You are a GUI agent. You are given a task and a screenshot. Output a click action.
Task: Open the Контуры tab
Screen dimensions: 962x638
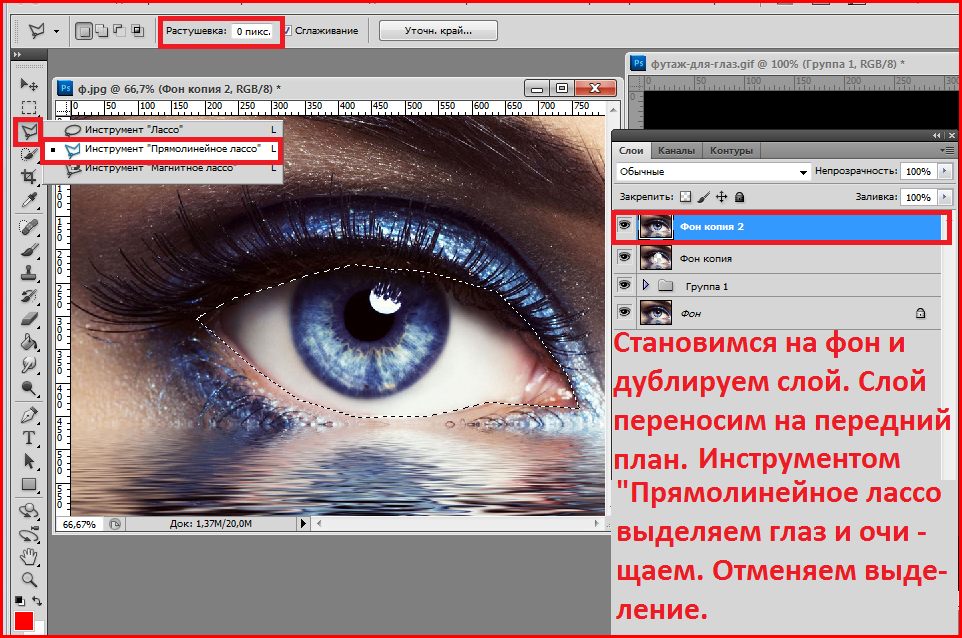click(731, 150)
